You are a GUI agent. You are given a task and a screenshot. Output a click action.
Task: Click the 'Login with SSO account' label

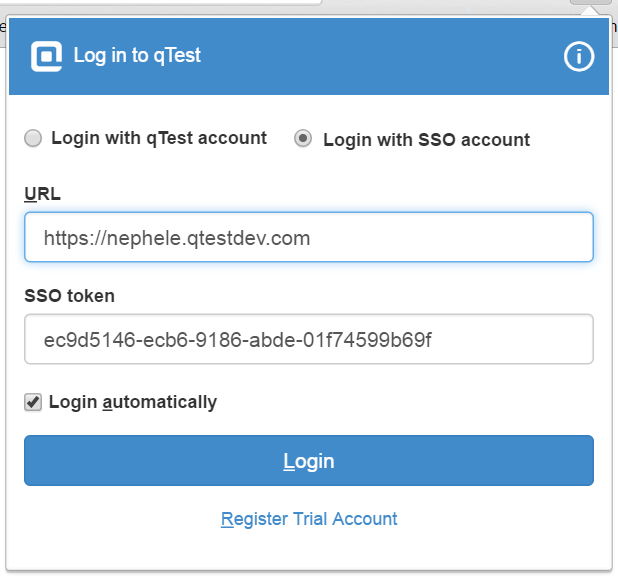(426, 140)
